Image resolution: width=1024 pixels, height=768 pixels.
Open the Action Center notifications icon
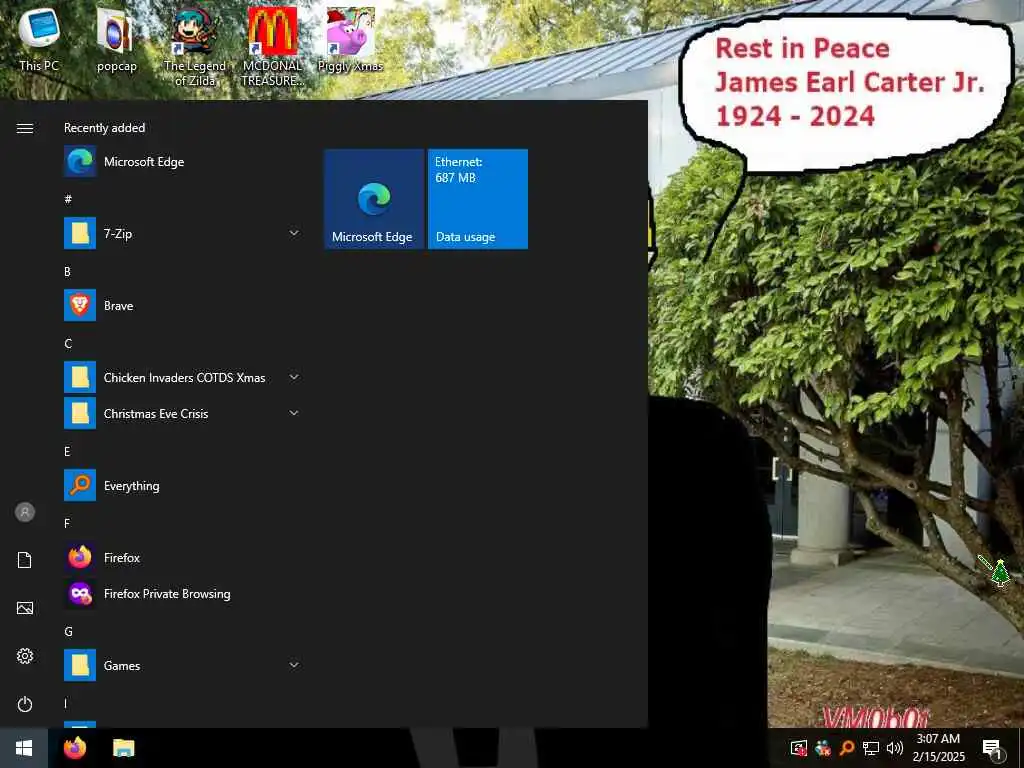tap(992, 749)
